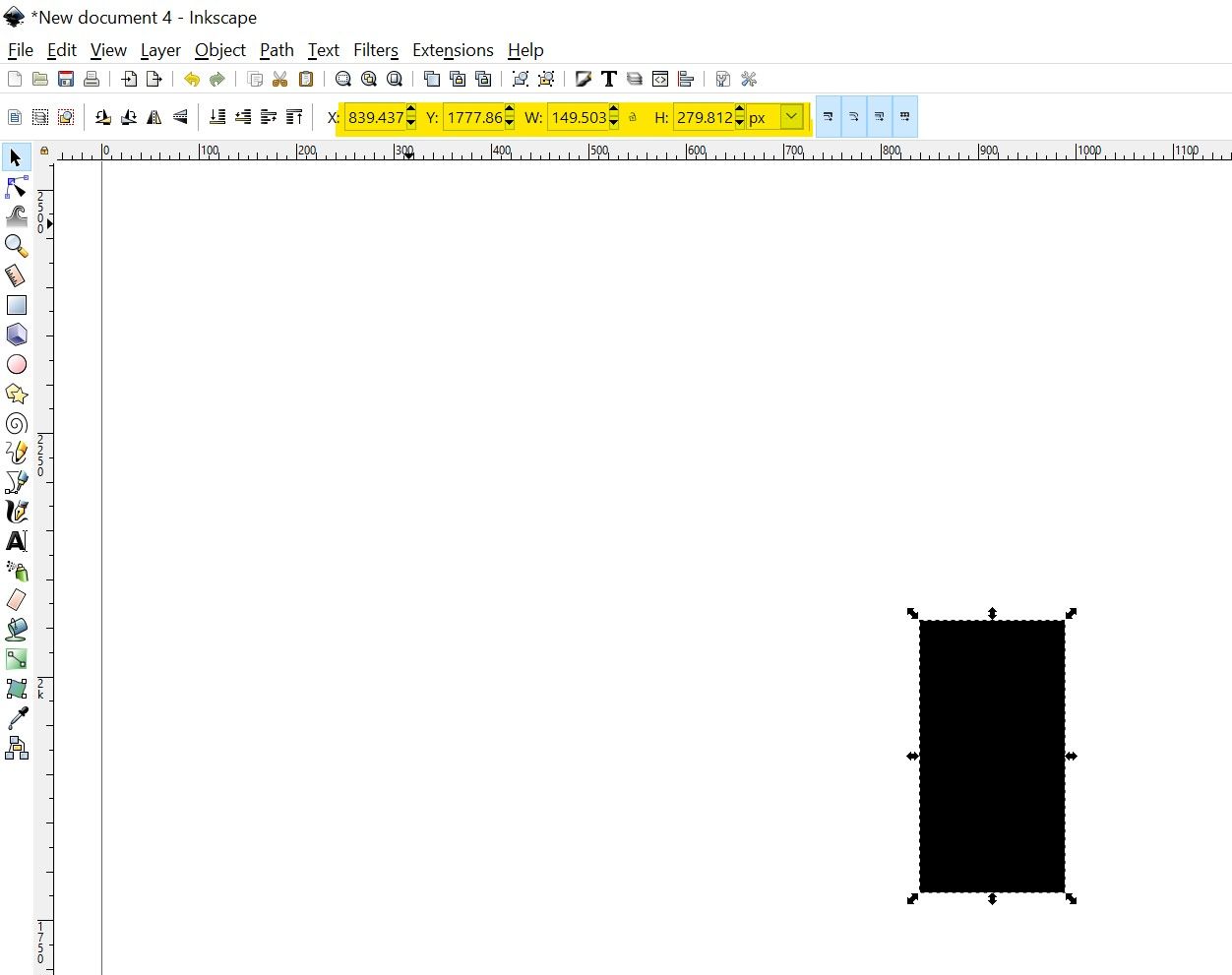Toggle the width/height ratio lock
The image size is (1232, 975).
coord(633,116)
